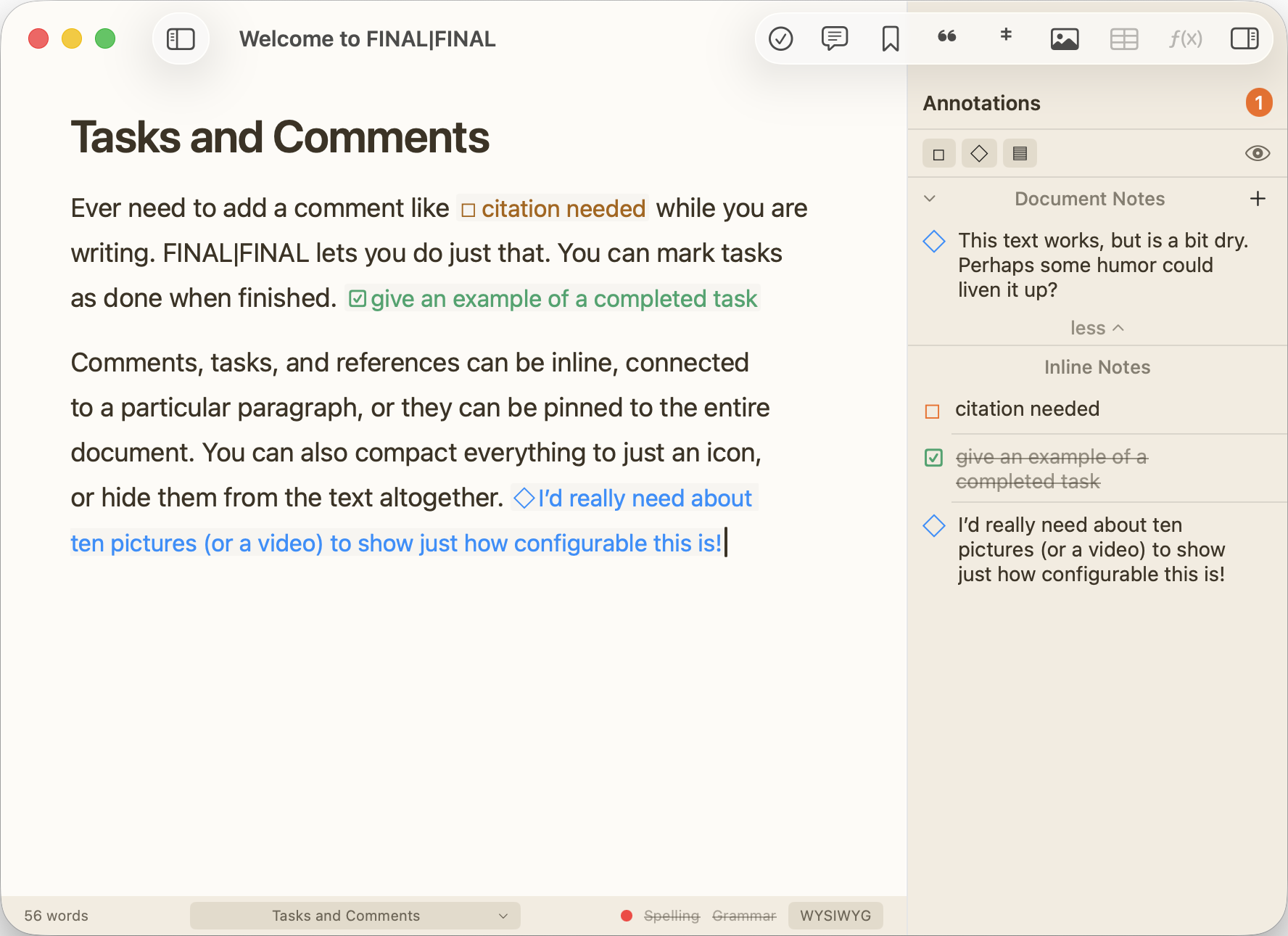Insert a math formula f(x)

(x=1186, y=38)
